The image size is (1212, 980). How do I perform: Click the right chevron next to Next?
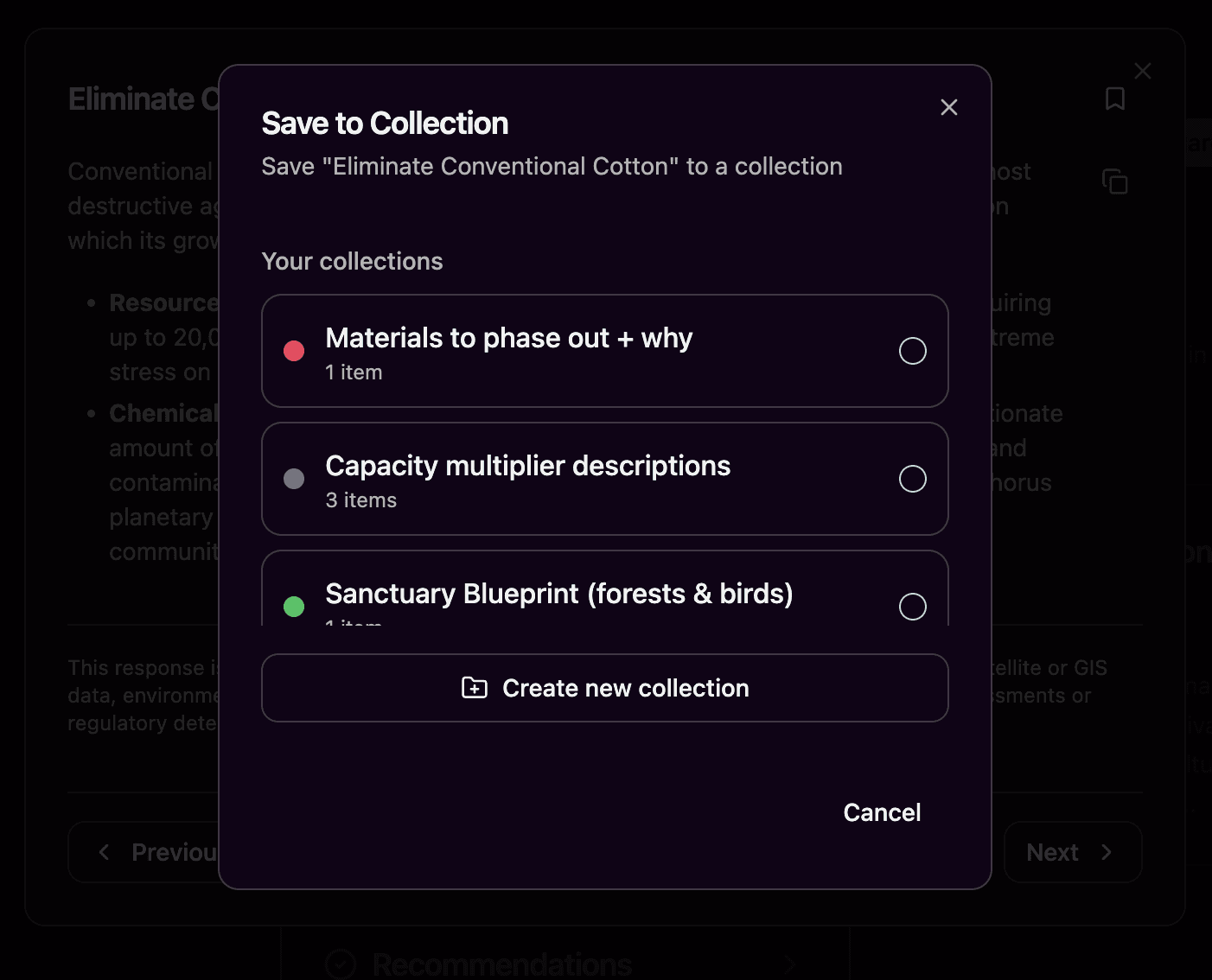[x=1107, y=852]
